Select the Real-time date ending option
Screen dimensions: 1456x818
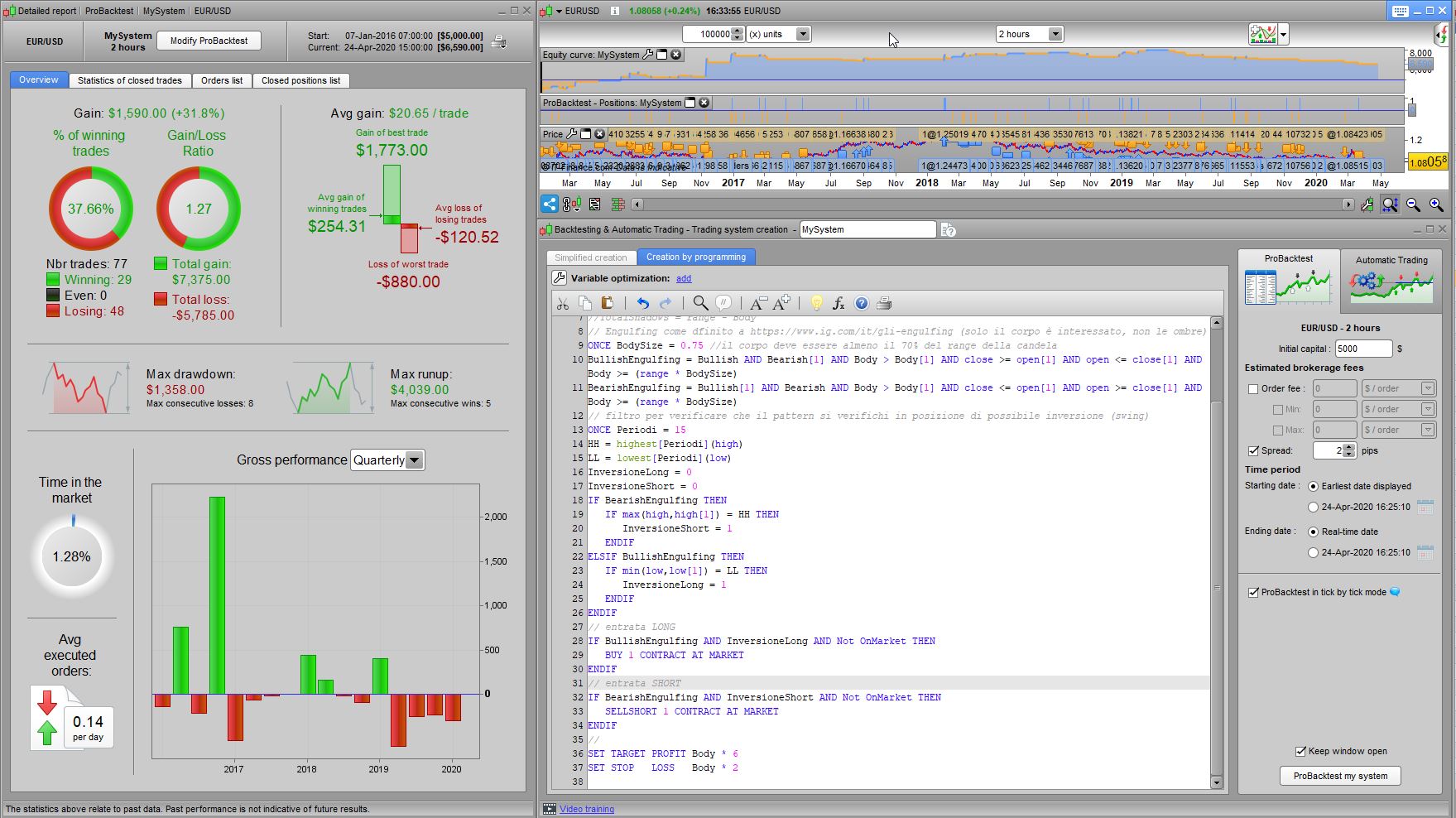click(1313, 532)
